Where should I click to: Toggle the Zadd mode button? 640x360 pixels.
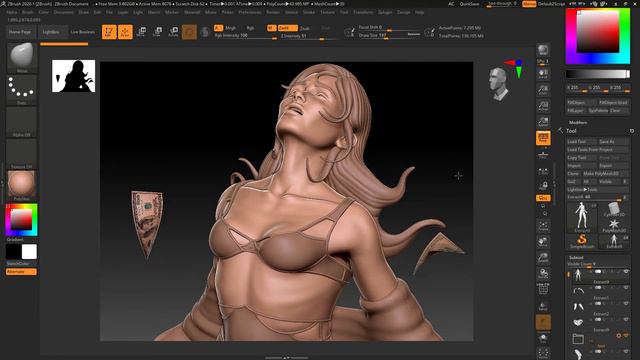tap(287, 28)
